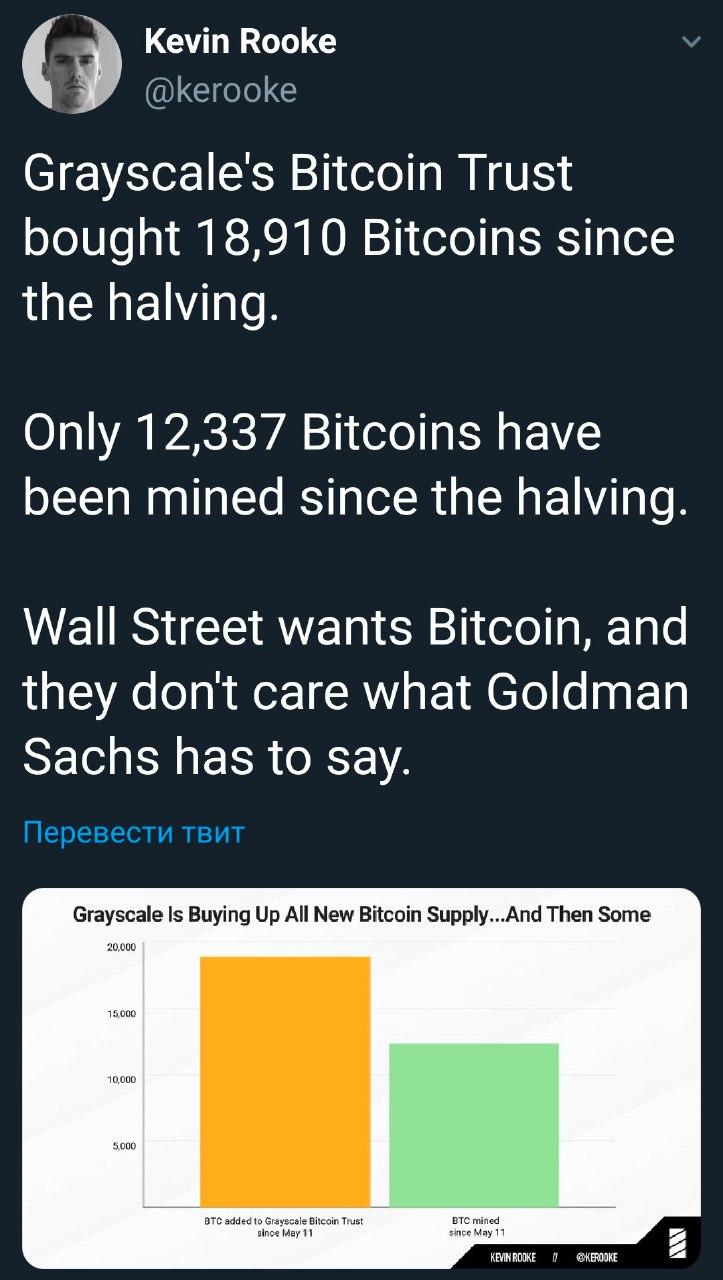Open Kevin Rooke's profile avatar
This screenshot has width=723, height=1280.
click(x=72, y=64)
